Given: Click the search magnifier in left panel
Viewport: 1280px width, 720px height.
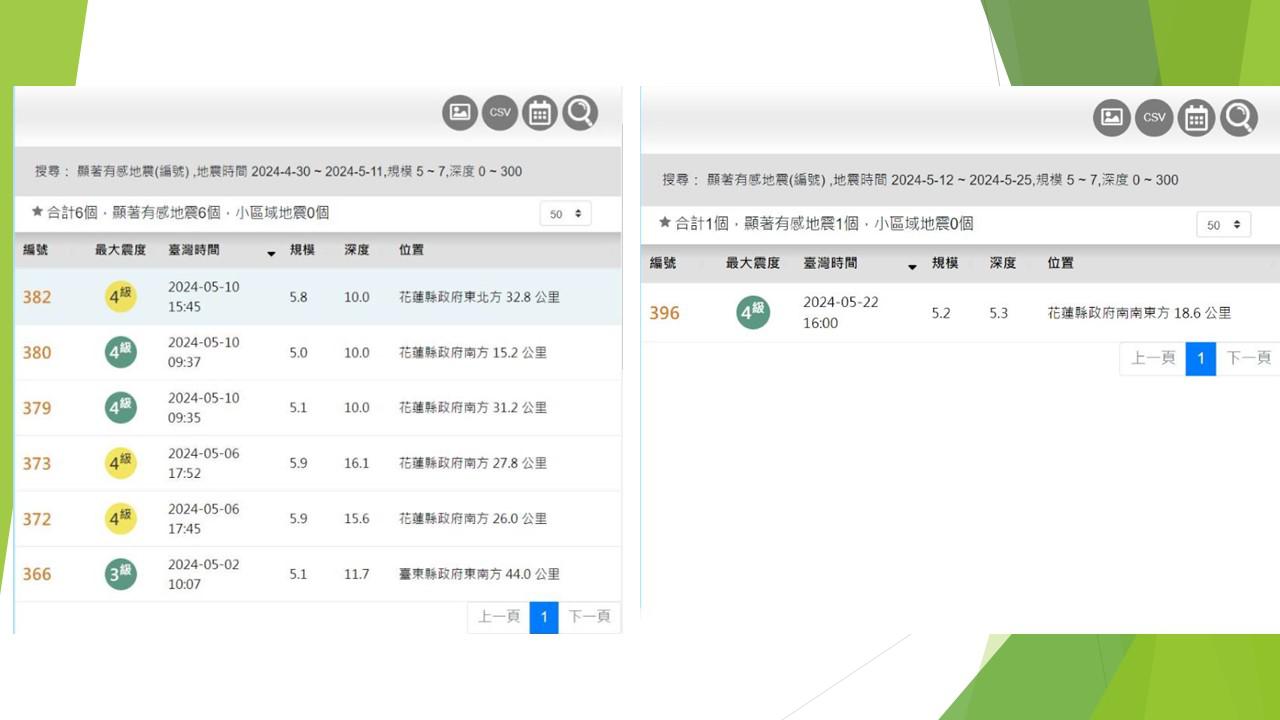Looking at the screenshot, I should tap(580, 113).
